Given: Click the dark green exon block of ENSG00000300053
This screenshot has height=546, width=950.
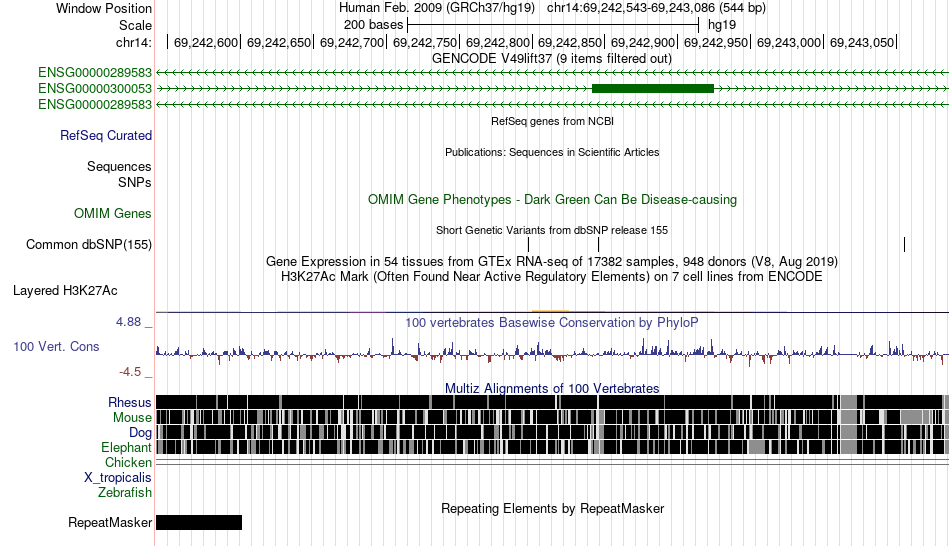Looking at the screenshot, I should pos(653,88).
